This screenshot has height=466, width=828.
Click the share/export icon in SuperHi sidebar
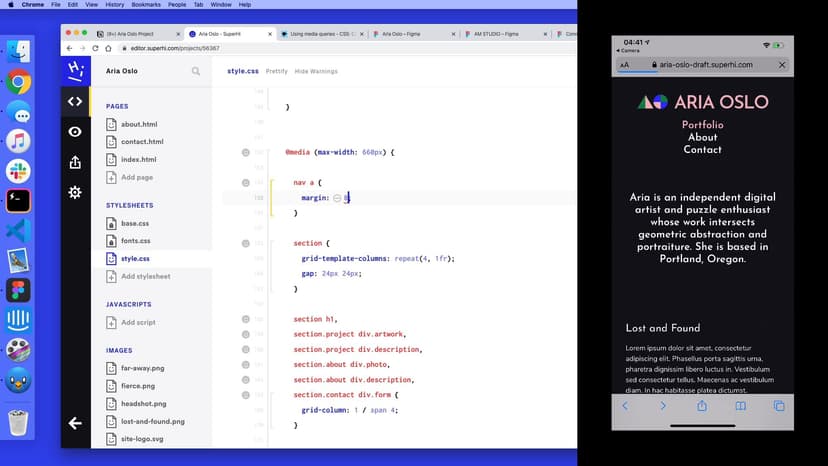75,162
